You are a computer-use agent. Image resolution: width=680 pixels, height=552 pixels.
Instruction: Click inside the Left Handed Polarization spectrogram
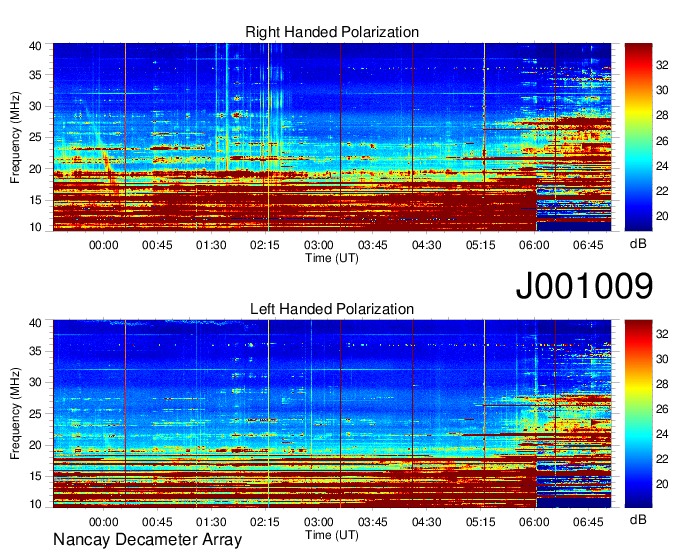pyautogui.click(x=332, y=414)
